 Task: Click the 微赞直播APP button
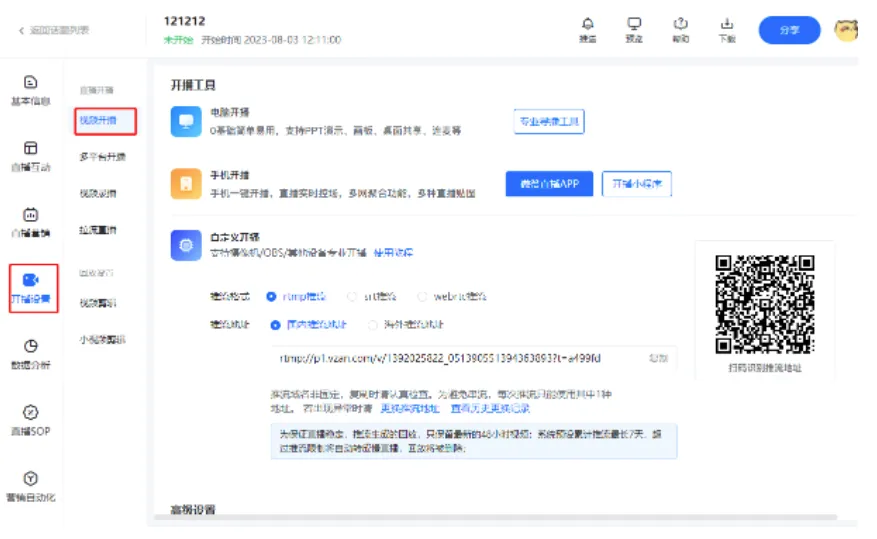549,184
